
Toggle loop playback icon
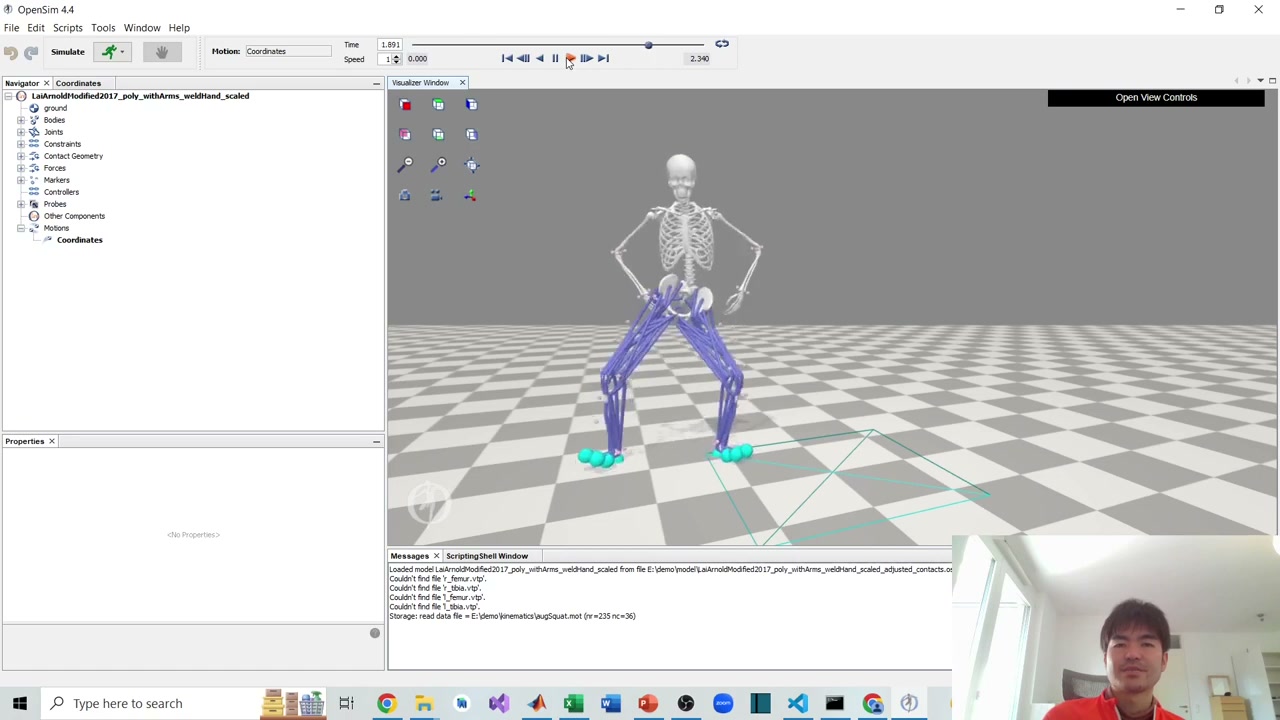pos(721,44)
